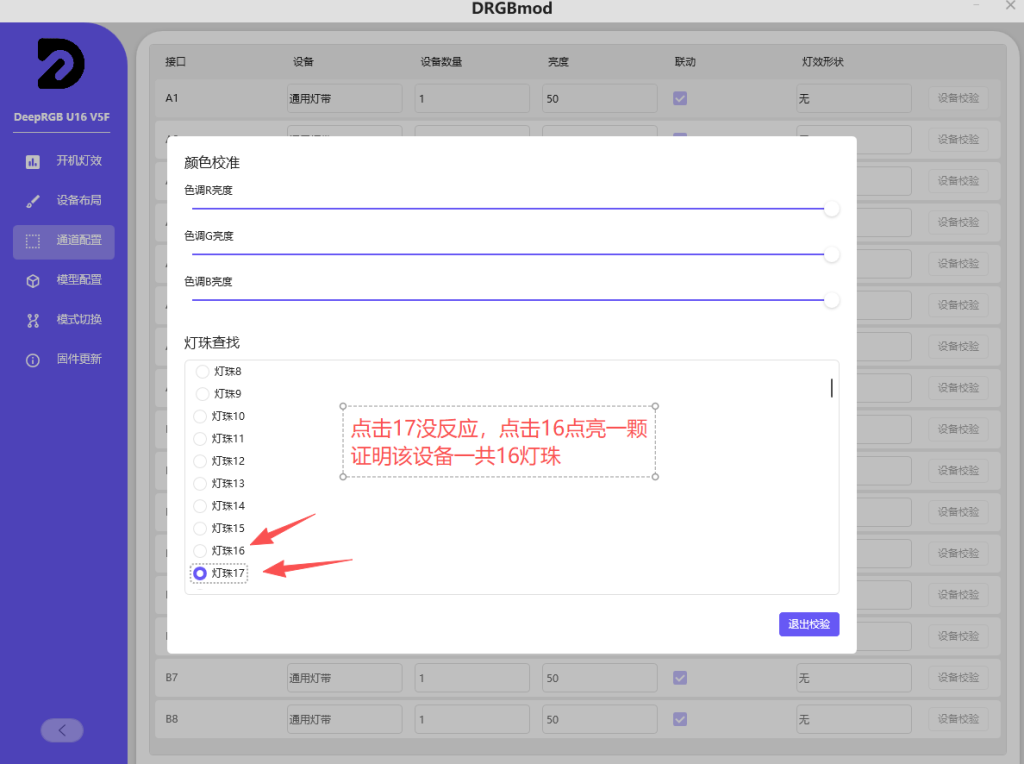
Task: Click the 通道配置 dashed-square icon
Action: (33, 241)
